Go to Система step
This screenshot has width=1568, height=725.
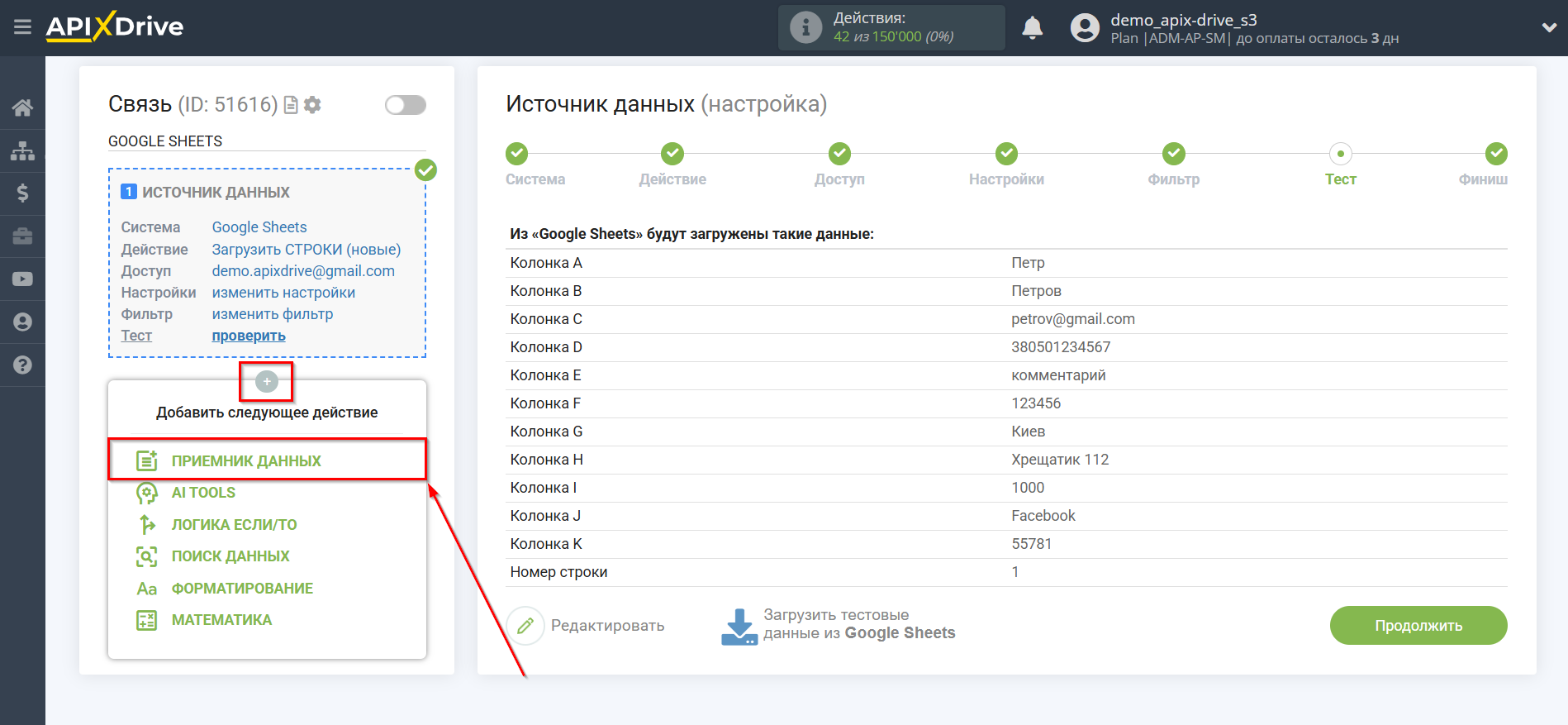pyautogui.click(x=517, y=154)
